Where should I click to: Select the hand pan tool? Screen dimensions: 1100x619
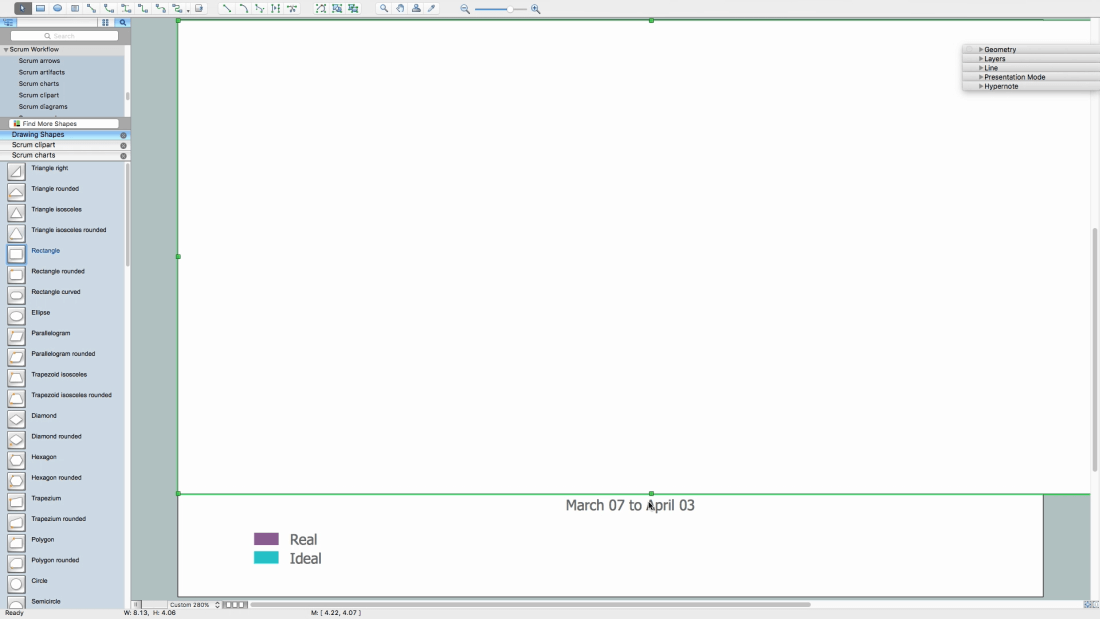[400, 8]
